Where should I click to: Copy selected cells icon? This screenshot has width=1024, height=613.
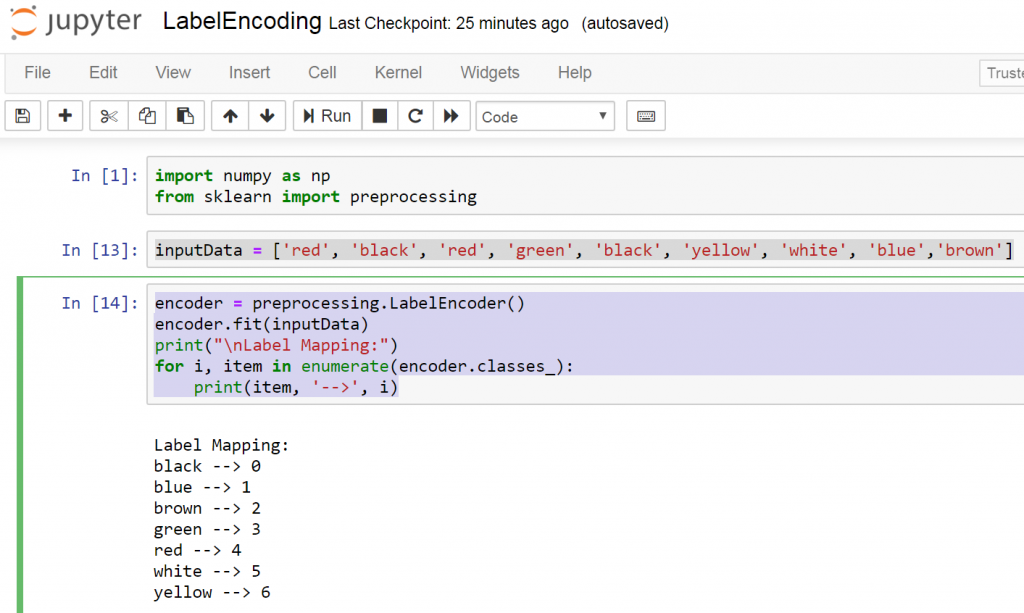[147, 116]
